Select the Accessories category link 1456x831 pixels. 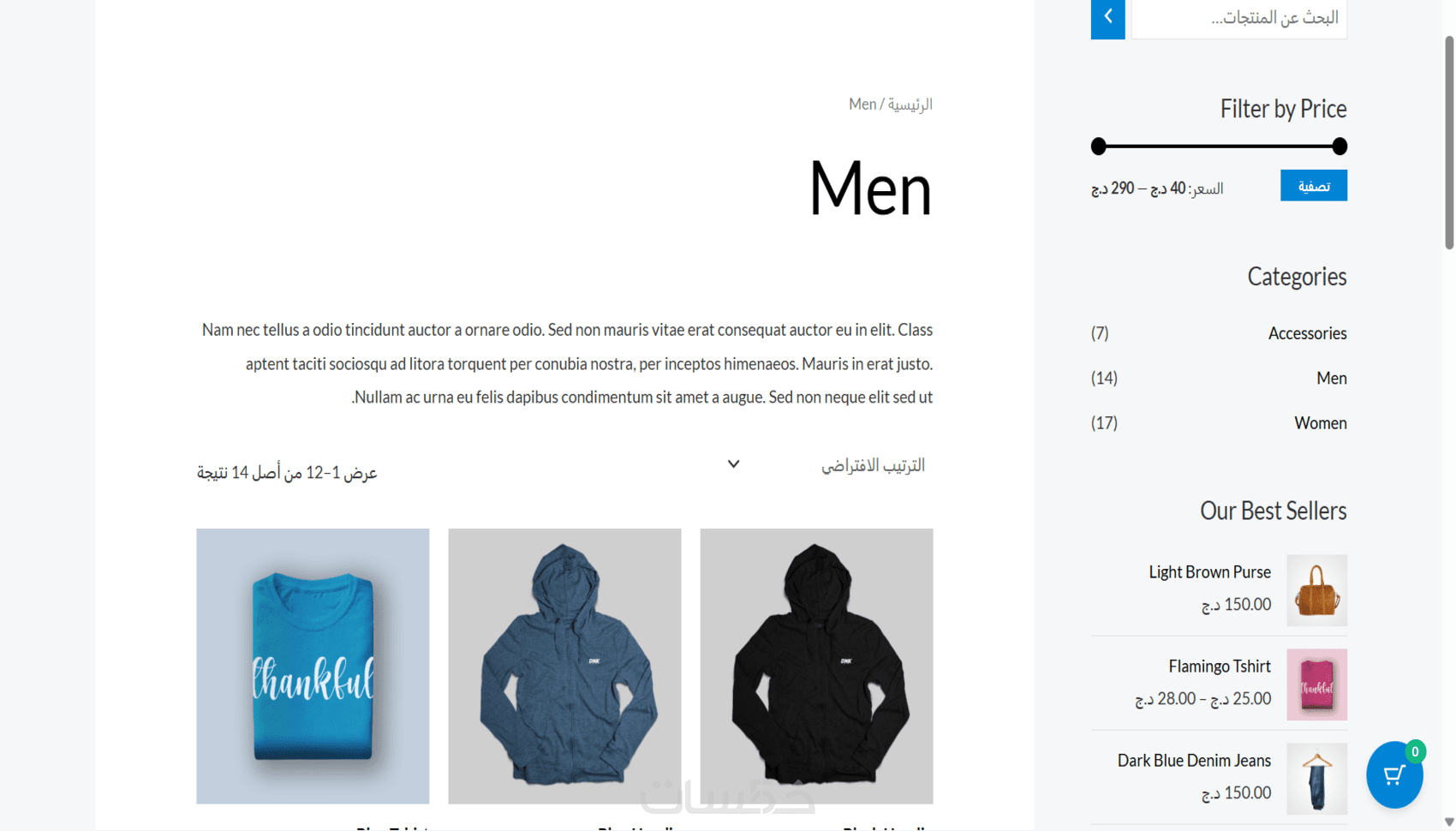(1307, 333)
